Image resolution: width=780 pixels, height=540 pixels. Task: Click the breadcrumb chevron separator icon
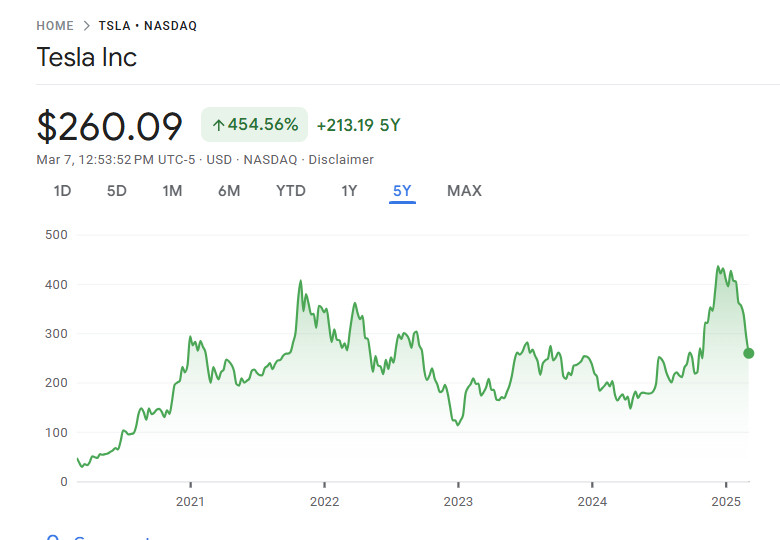click(87, 26)
